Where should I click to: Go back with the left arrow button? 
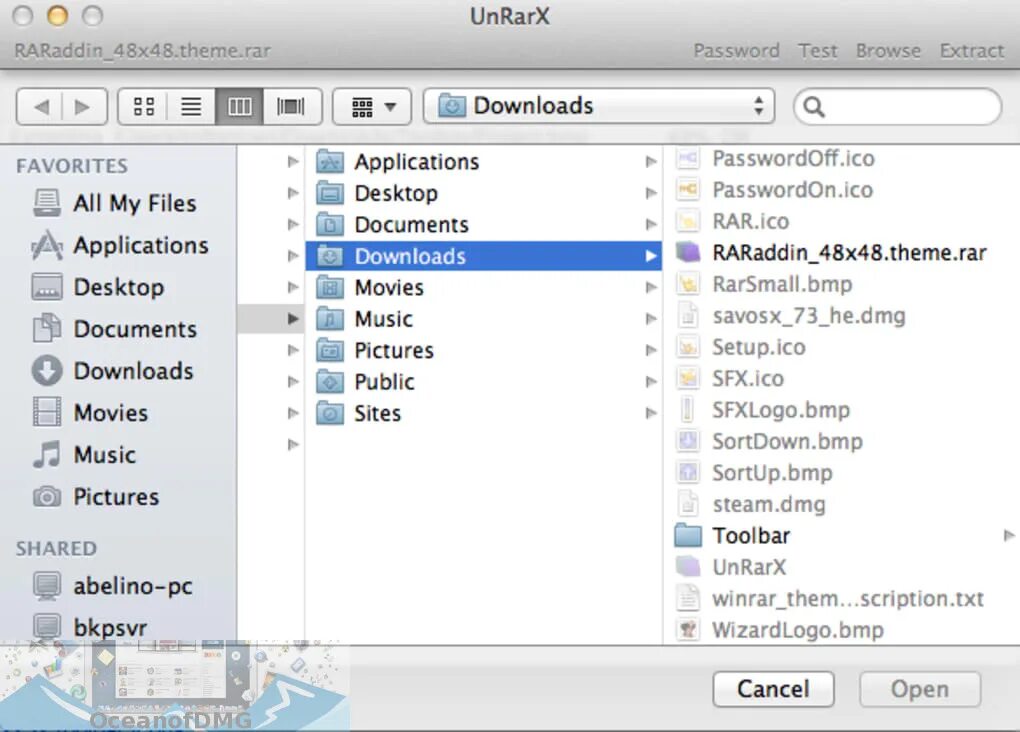click(41, 106)
